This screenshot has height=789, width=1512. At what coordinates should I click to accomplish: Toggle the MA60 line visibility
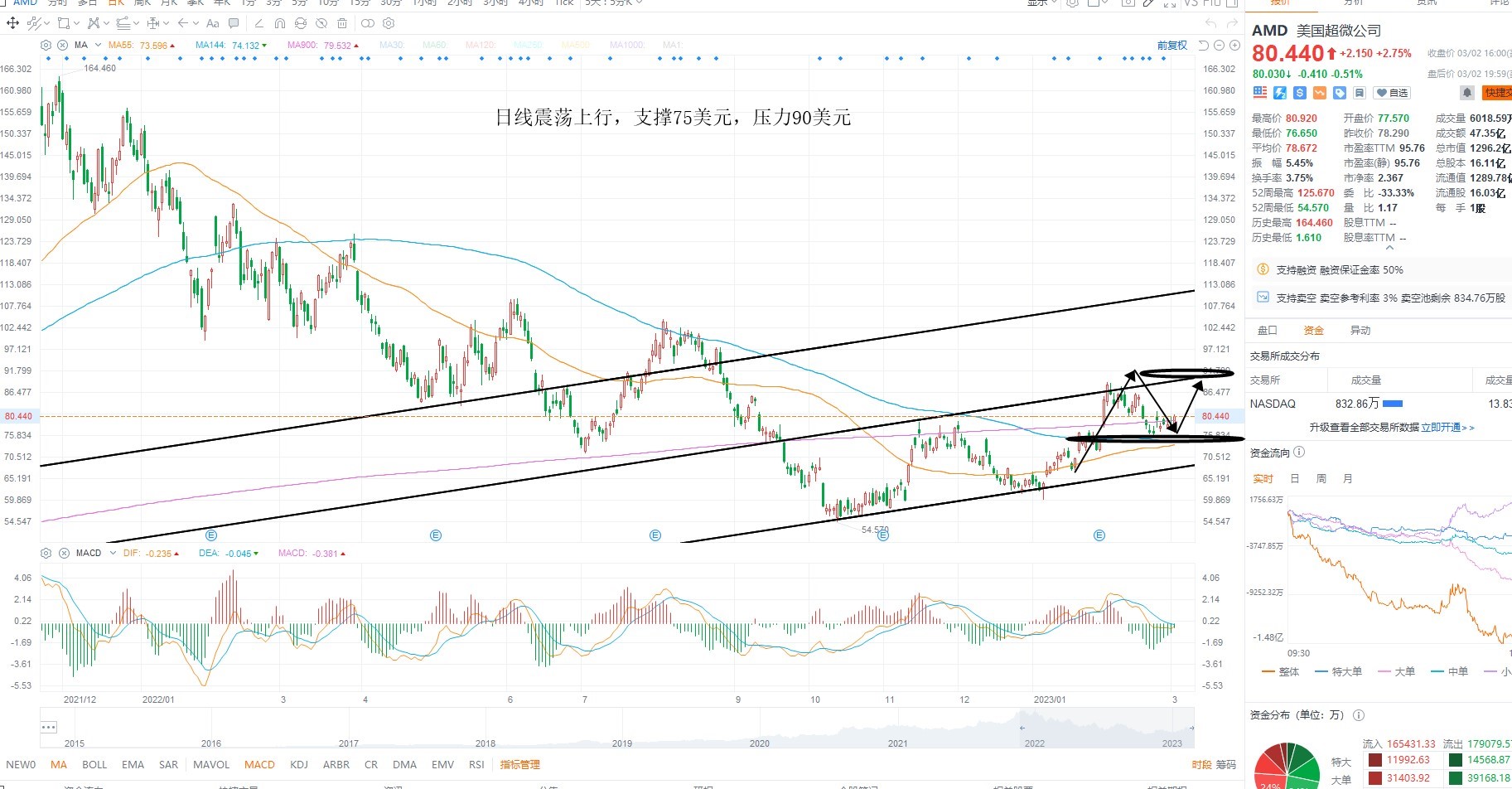434,45
